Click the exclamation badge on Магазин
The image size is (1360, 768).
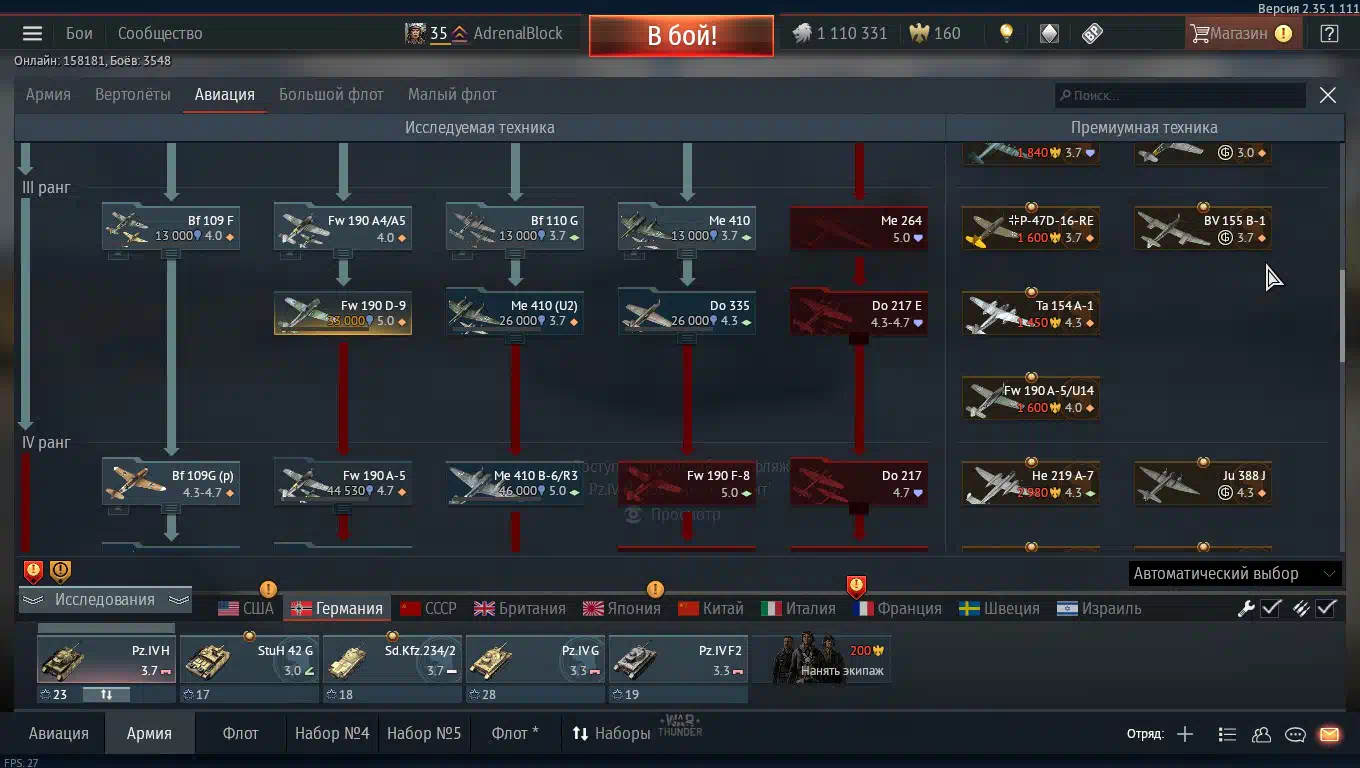1283,33
